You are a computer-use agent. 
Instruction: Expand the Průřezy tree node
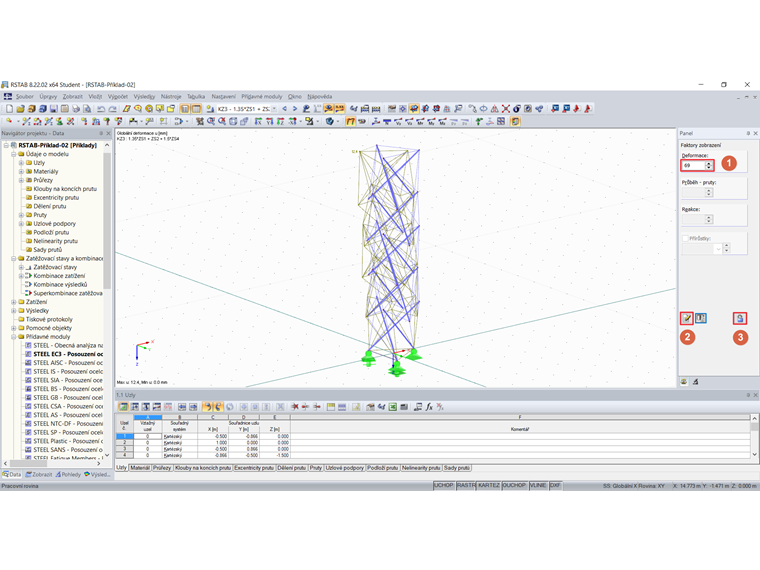pyautogui.click(x=21, y=180)
